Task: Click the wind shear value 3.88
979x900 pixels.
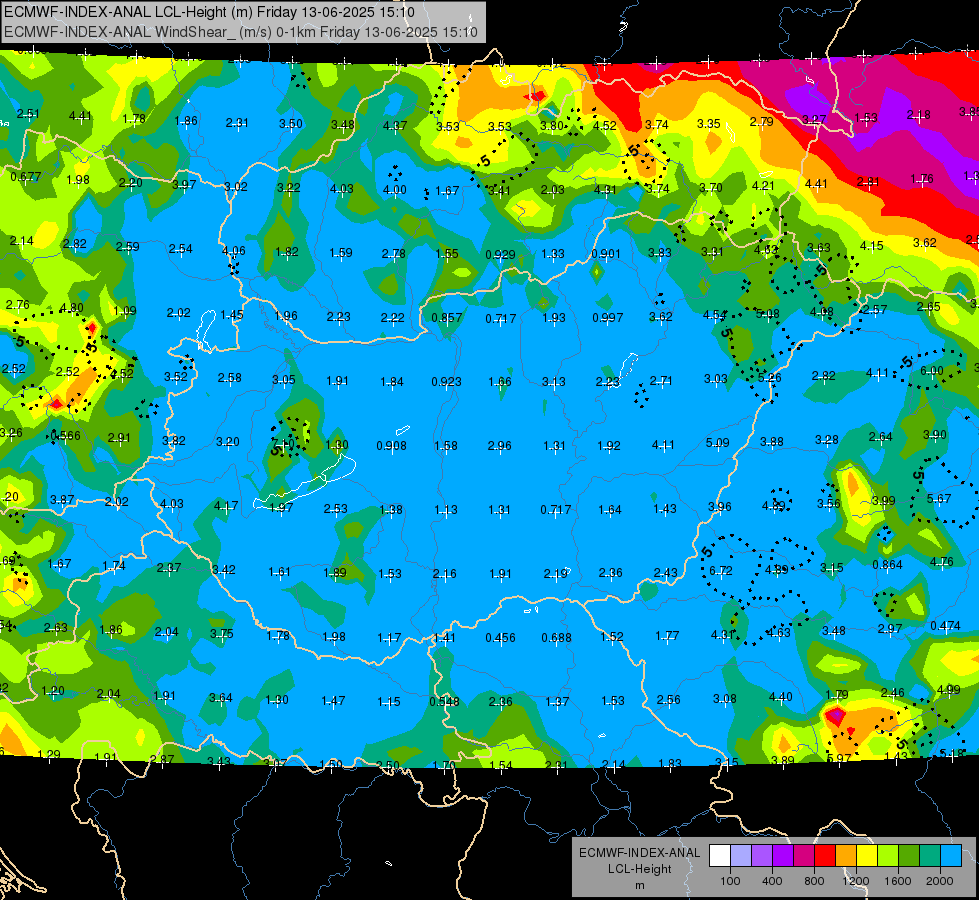Action: click(x=772, y=442)
